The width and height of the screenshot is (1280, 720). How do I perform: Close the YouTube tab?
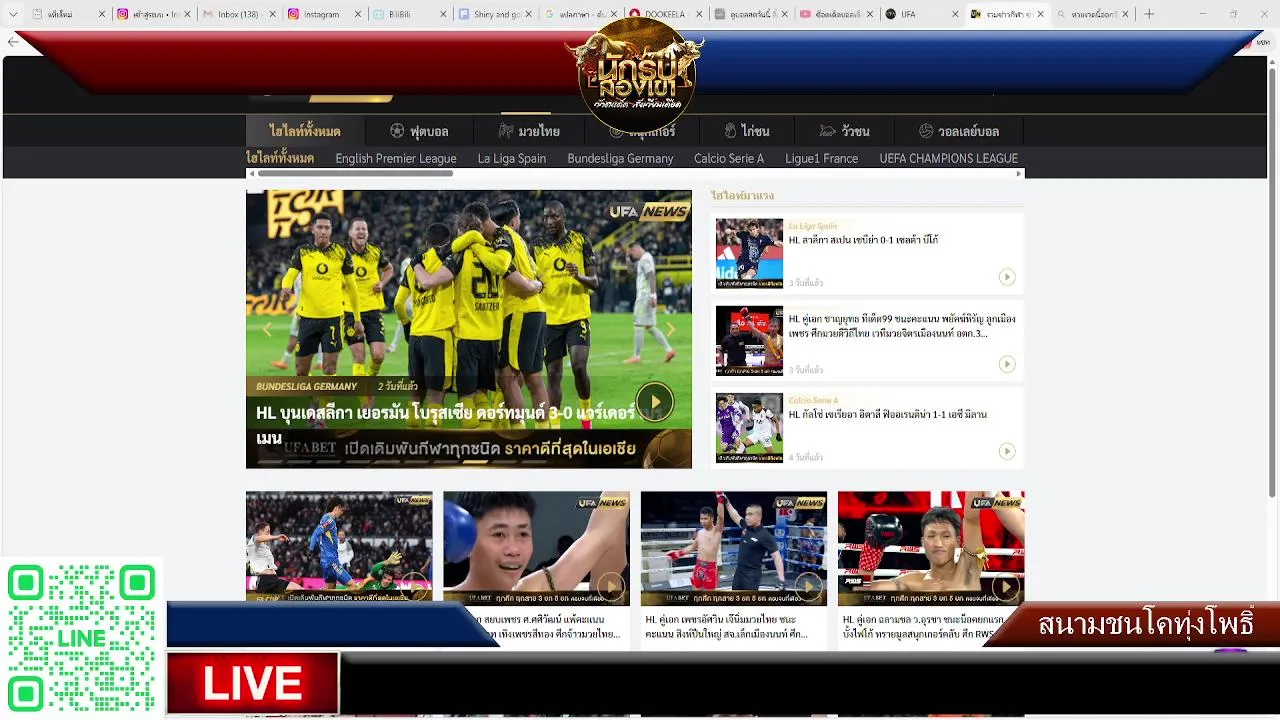pyautogui.click(x=870, y=14)
